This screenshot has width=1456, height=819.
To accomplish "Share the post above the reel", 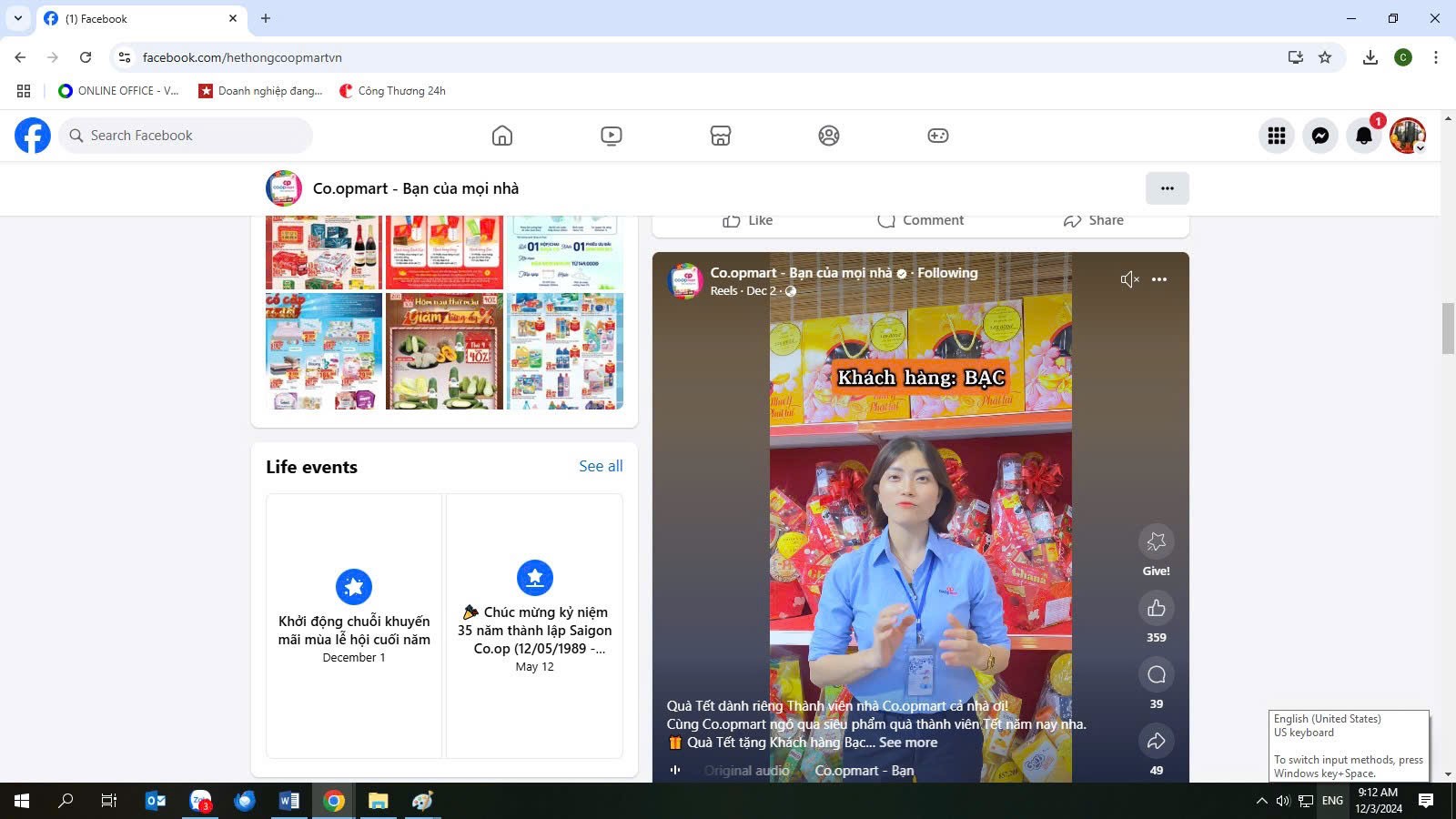I will [1094, 220].
